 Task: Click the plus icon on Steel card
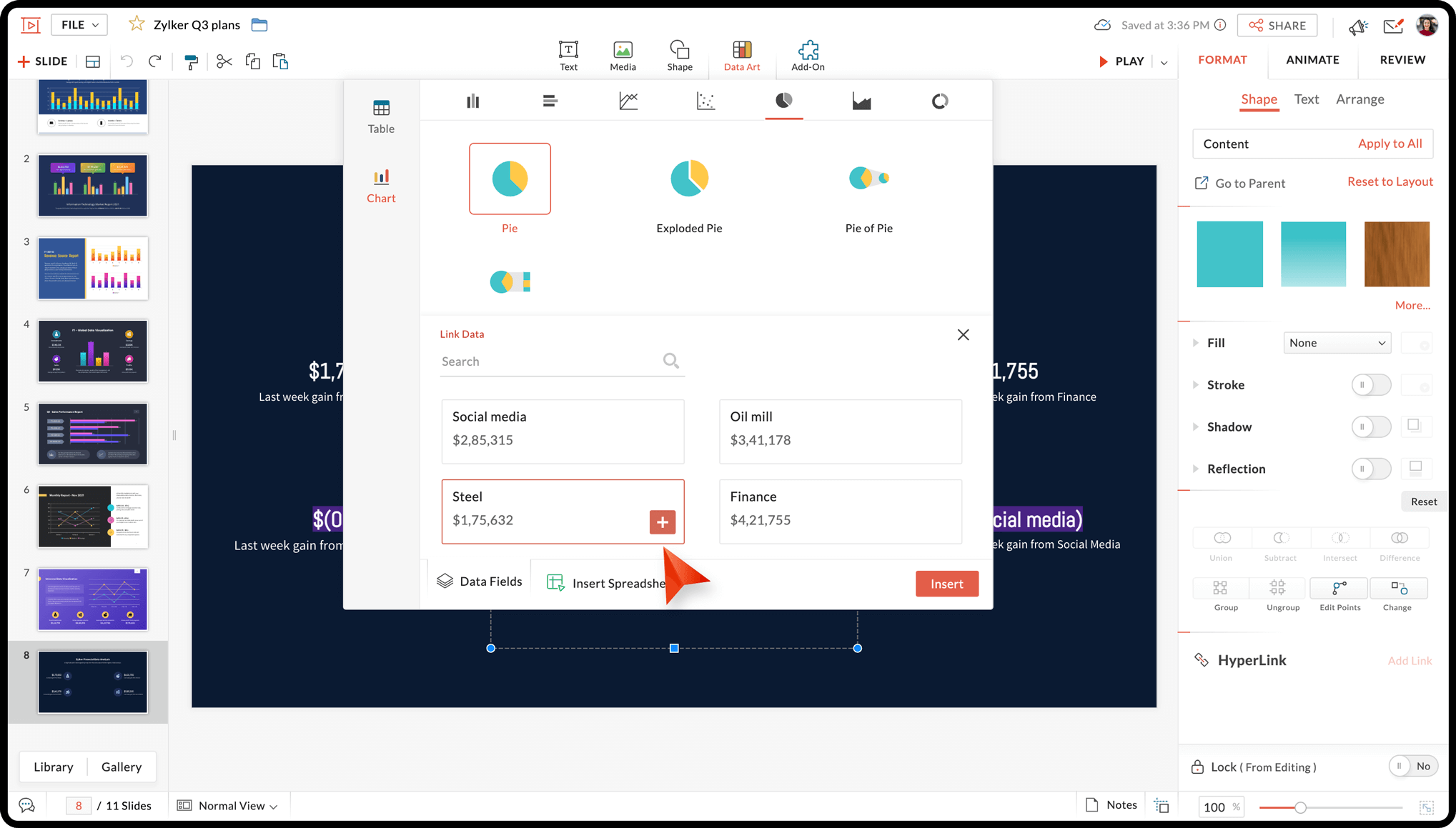(662, 522)
